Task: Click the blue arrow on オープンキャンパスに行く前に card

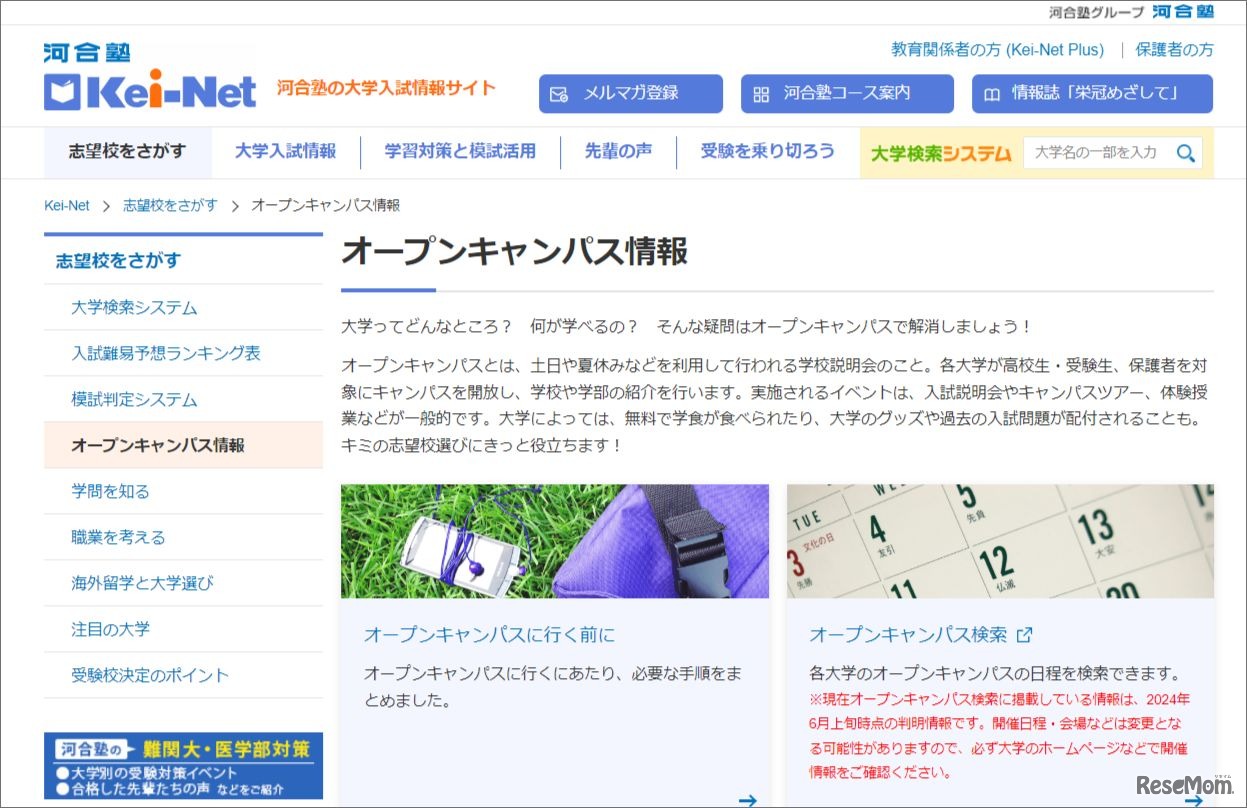Action: click(747, 799)
